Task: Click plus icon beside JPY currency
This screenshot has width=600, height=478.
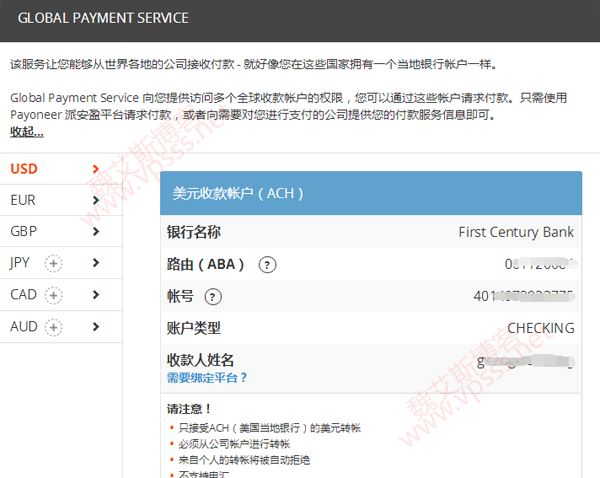Action: pyautogui.click(x=53, y=263)
